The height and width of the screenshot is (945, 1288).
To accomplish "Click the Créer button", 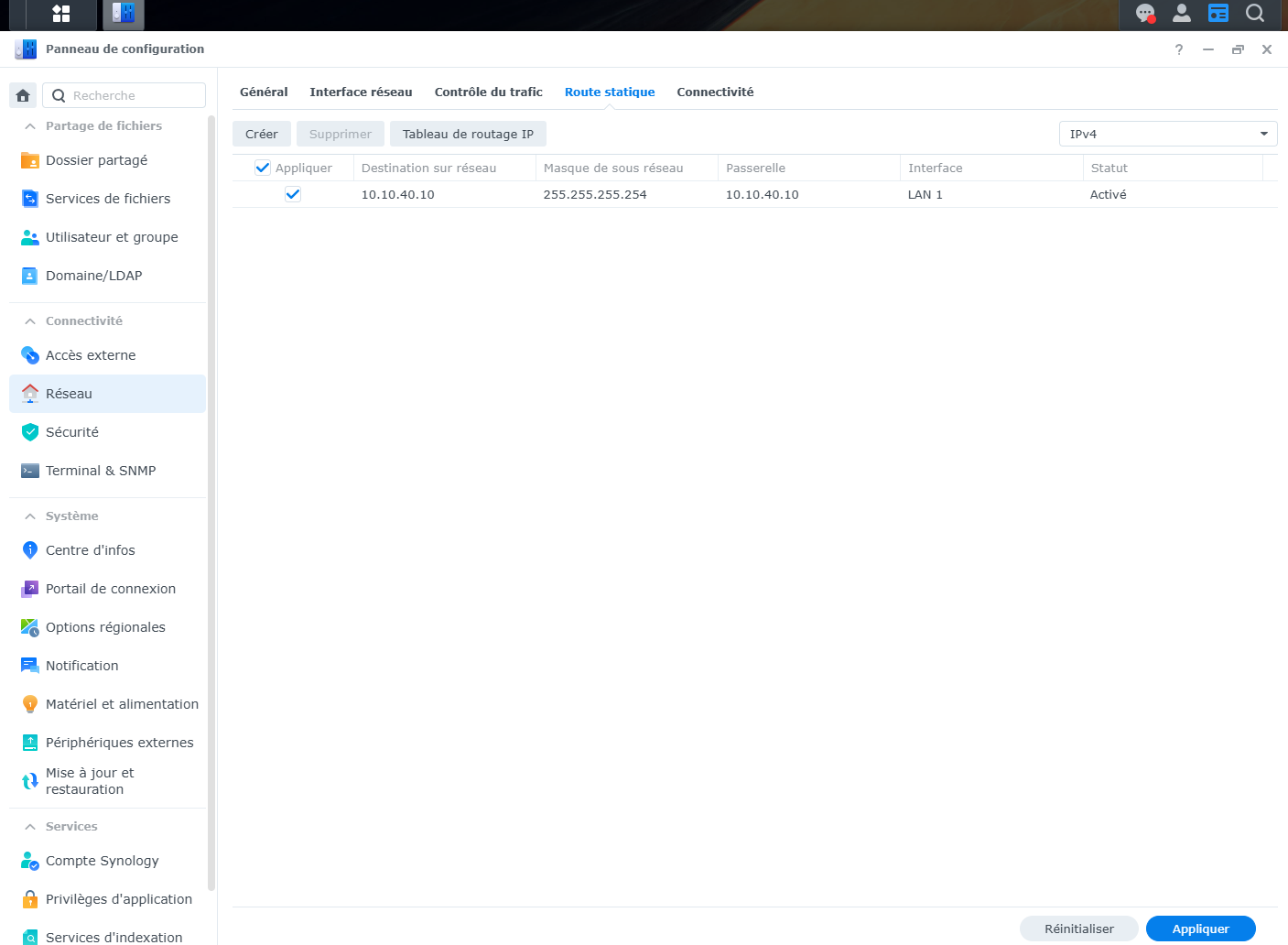I will tap(261, 134).
